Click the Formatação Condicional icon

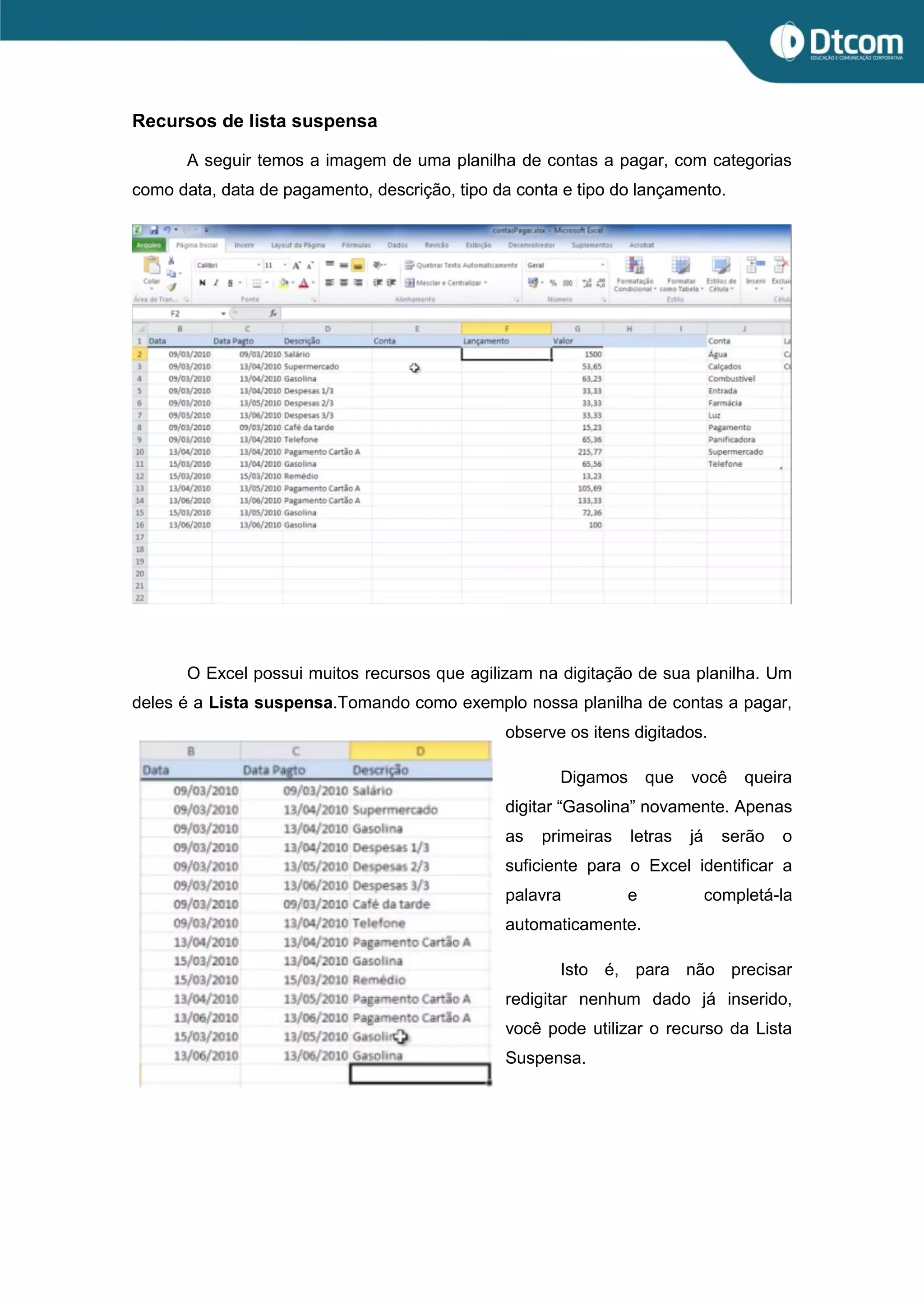click(x=634, y=266)
